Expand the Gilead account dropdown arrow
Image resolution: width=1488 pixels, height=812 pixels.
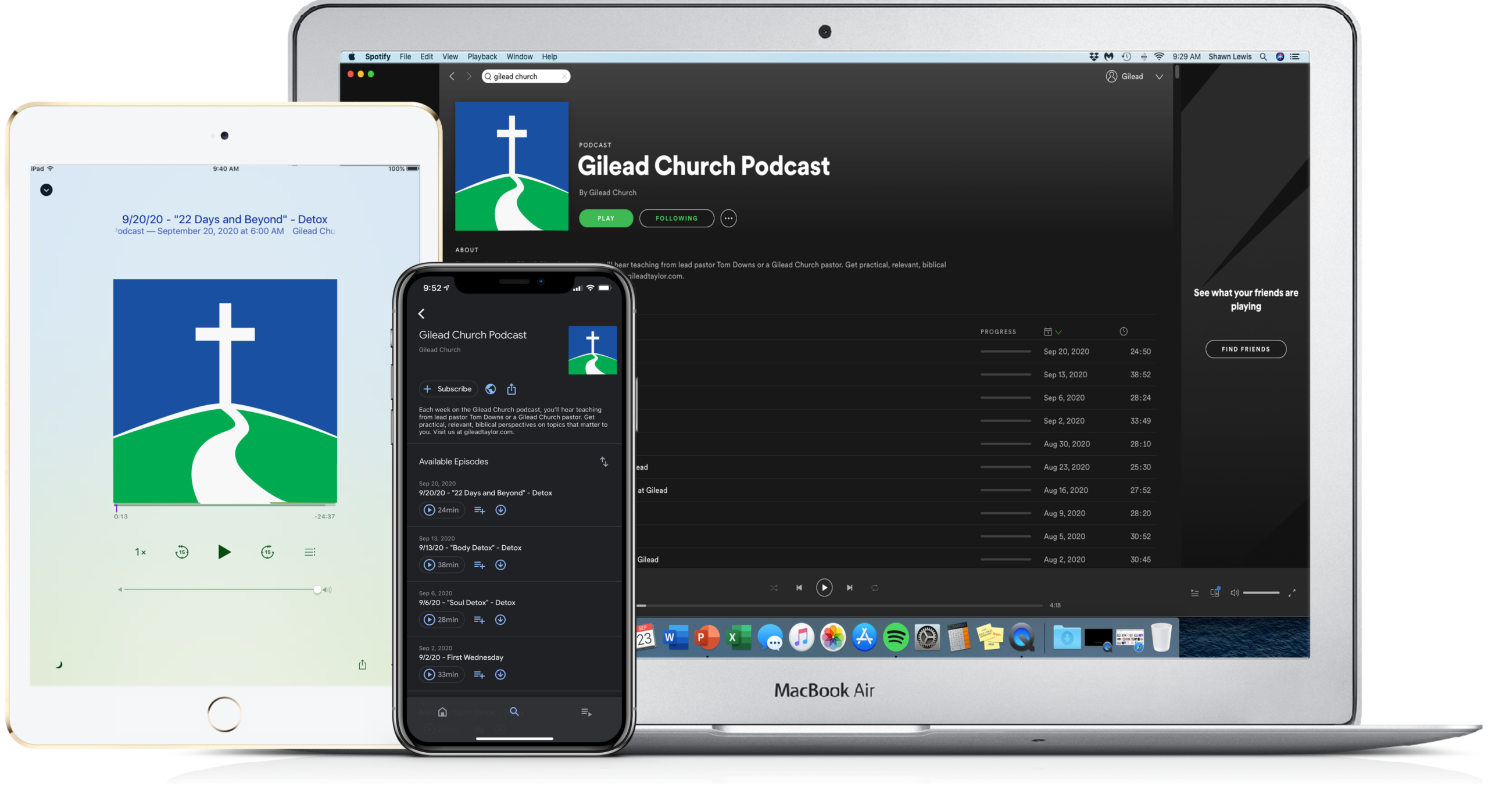1159,77
